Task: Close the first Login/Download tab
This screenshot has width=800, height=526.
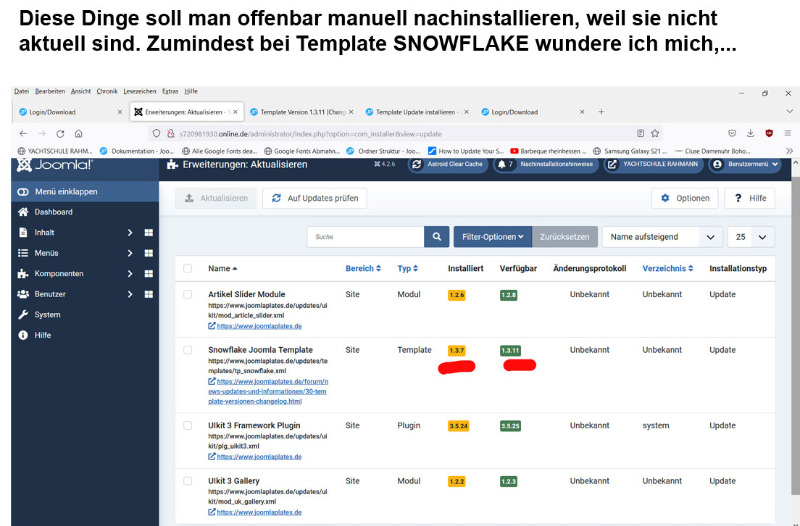Action: click(120, 112)
